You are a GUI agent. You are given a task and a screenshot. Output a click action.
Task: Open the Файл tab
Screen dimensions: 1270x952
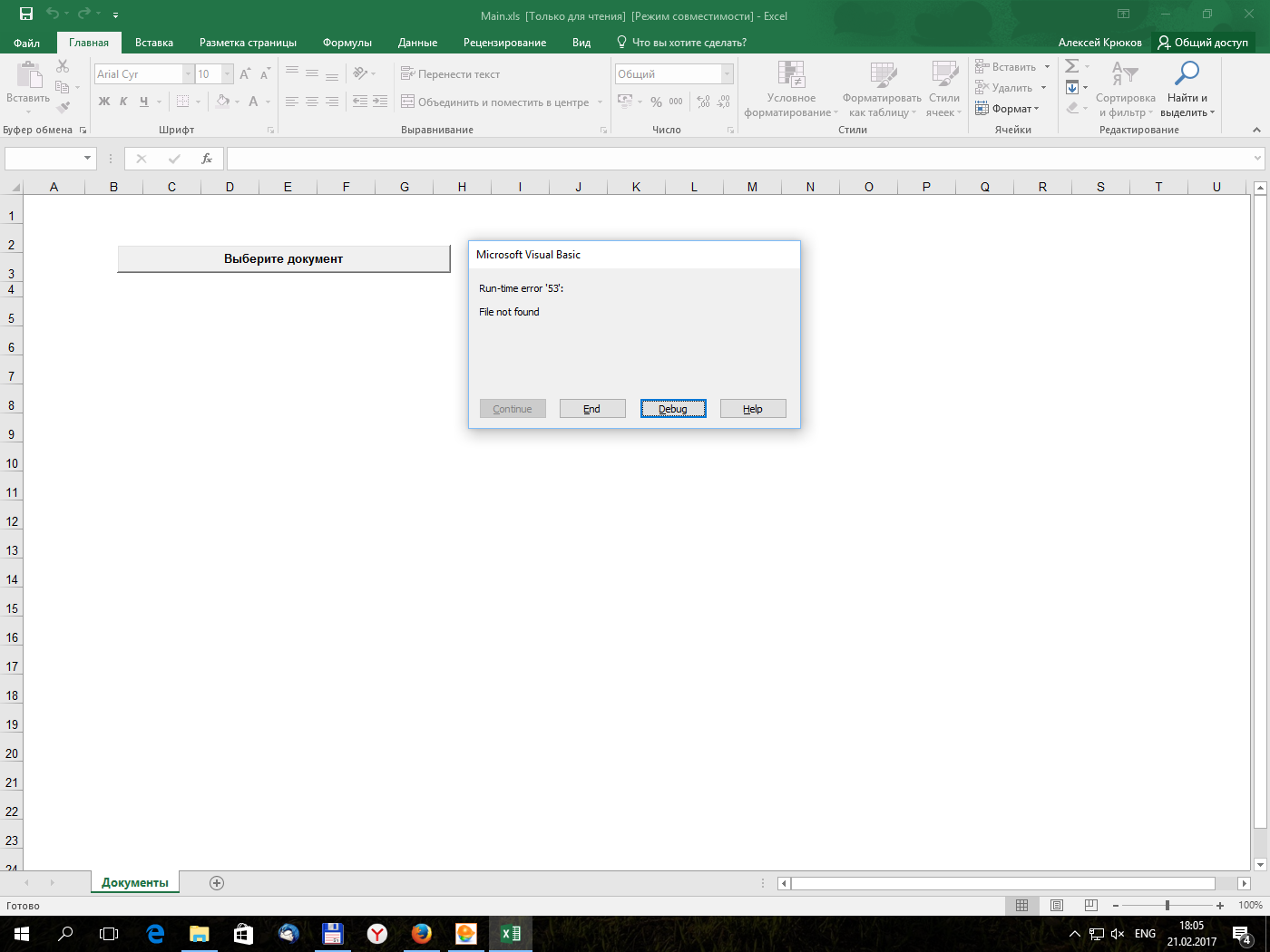pos(27,43)
